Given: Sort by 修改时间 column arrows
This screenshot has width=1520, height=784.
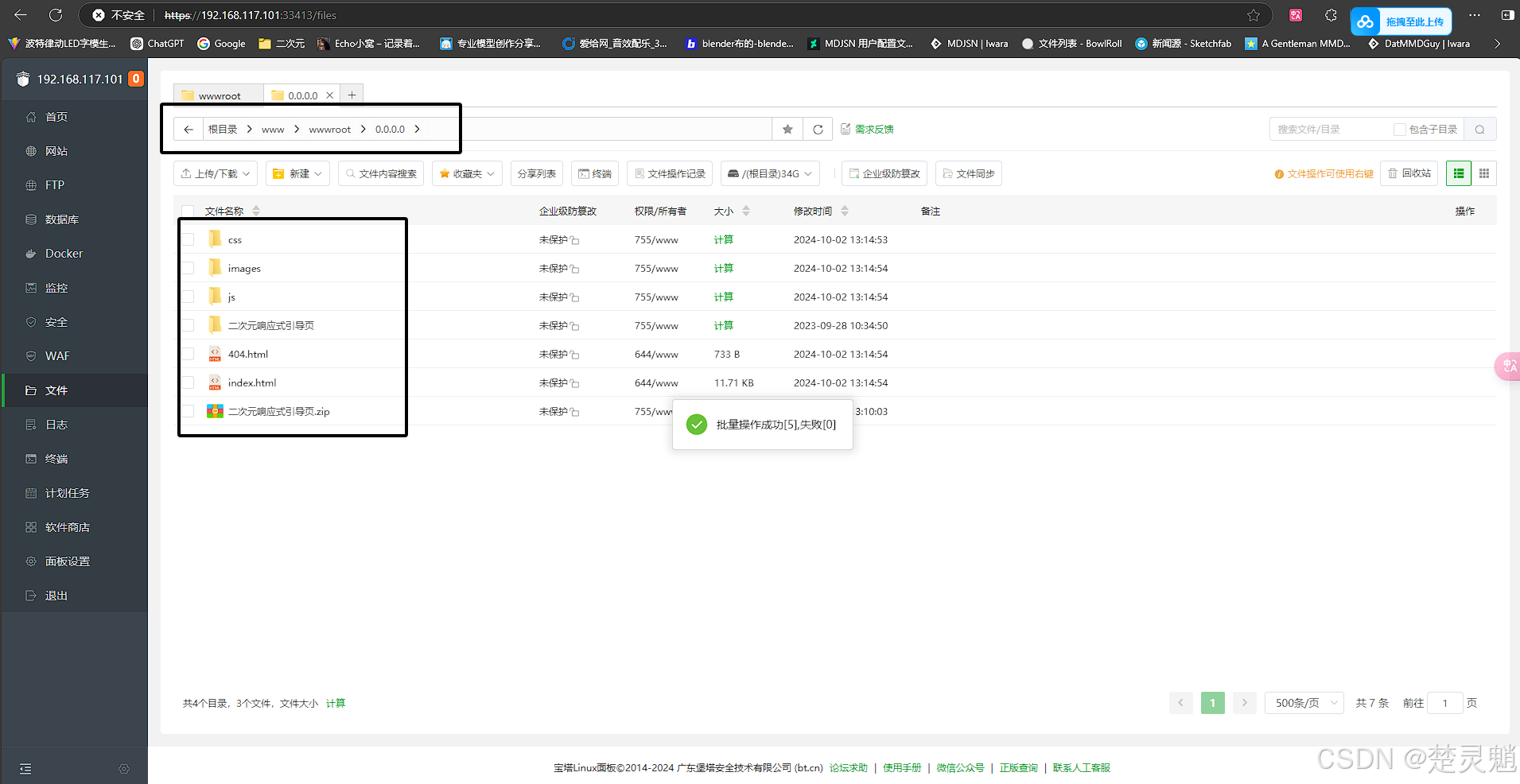Looking at the screenshot, I should click(845, 211).
